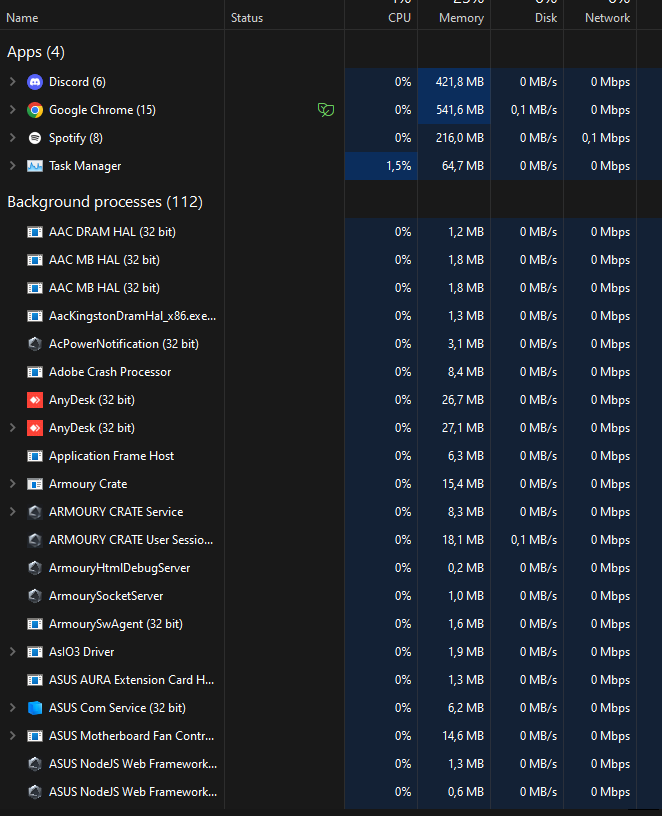662x816 pixels.
Task: Expand the AsIO3 Driver group
Action: pos(12,652)
